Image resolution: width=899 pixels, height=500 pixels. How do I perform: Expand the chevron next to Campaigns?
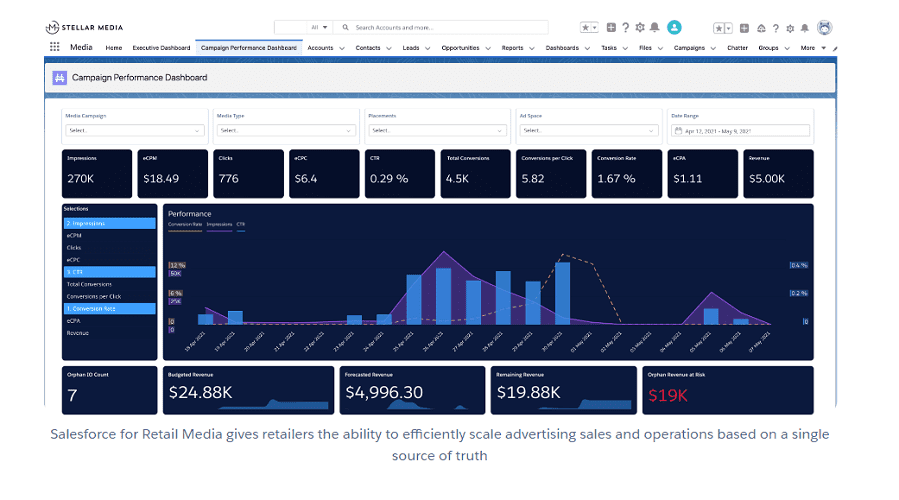click(x=713, y=48)
